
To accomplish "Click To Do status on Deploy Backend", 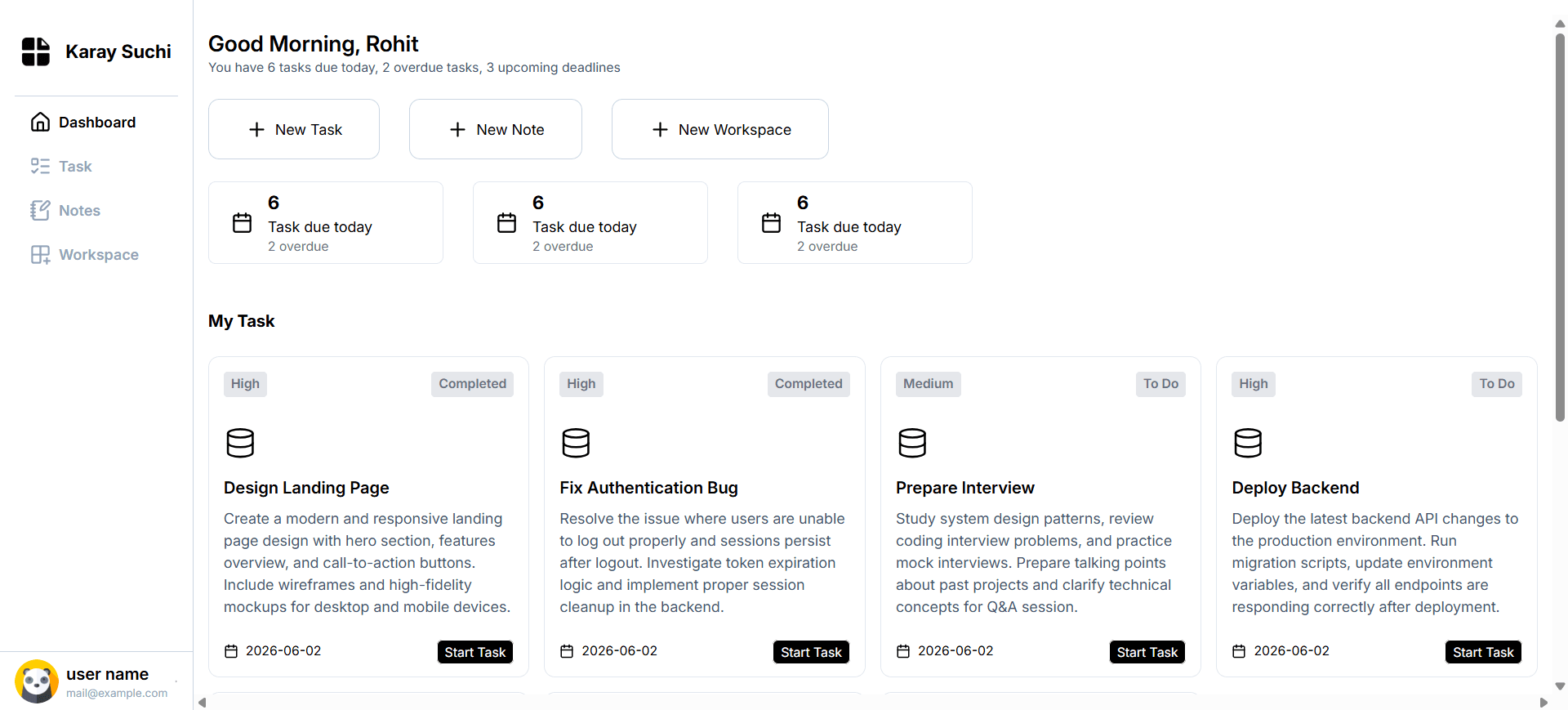I will [x=1497, y=384].
